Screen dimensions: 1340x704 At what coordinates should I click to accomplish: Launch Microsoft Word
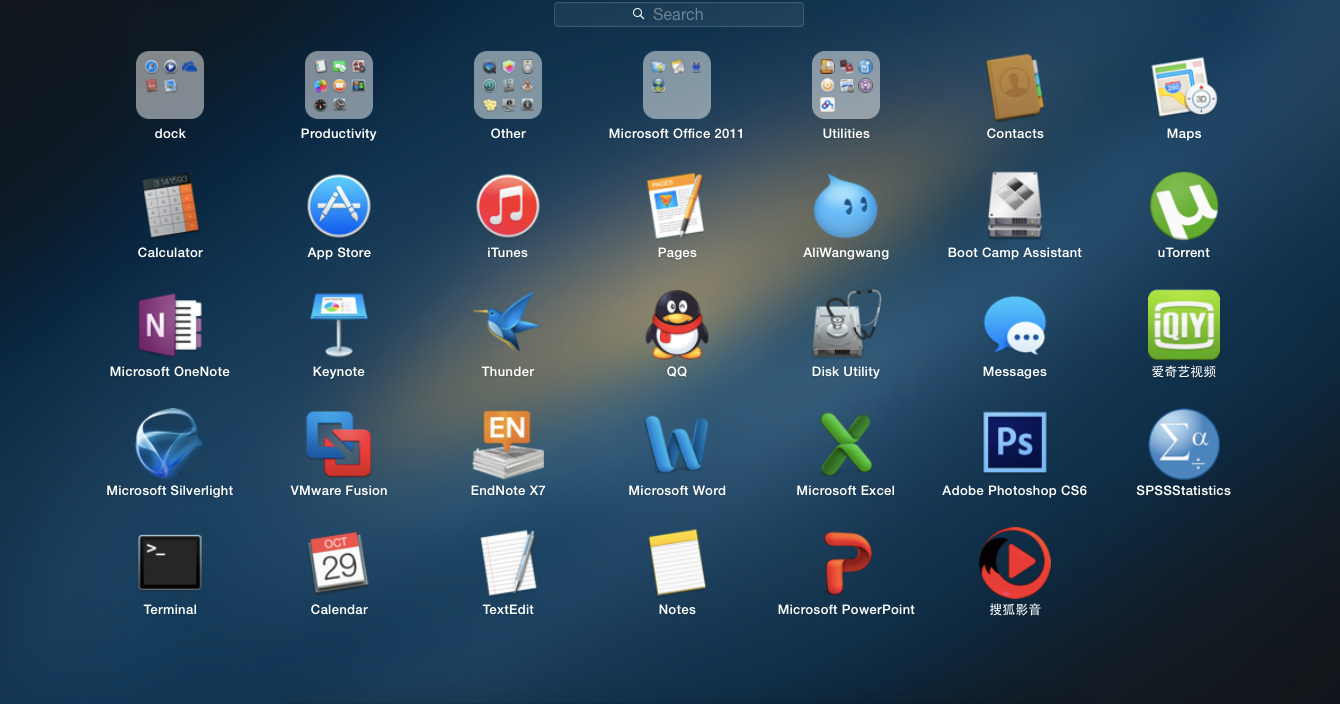point(677,443)
